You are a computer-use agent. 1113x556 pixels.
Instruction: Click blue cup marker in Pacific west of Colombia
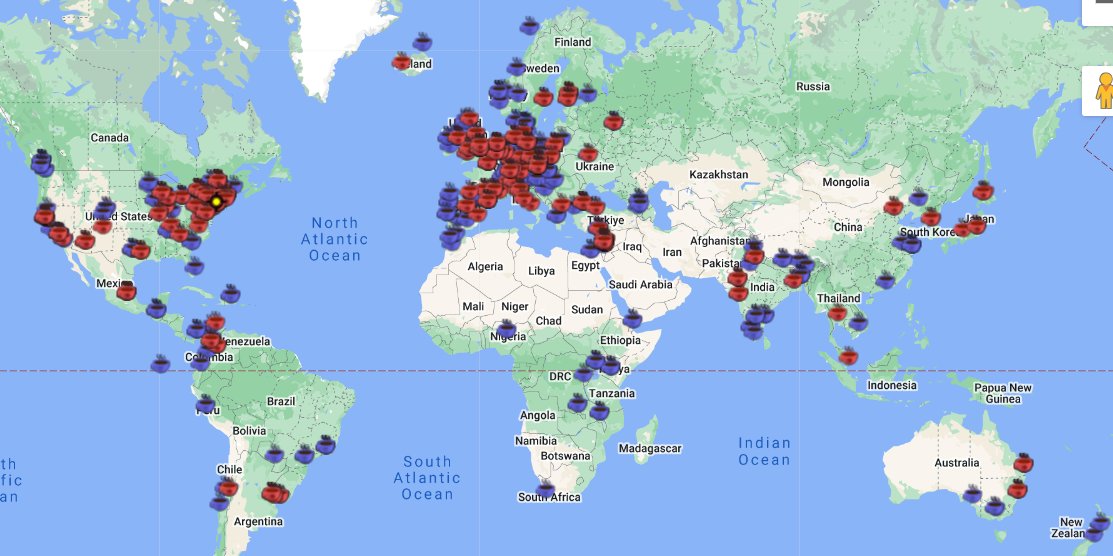pyautogui.click(x=160, y=364)
